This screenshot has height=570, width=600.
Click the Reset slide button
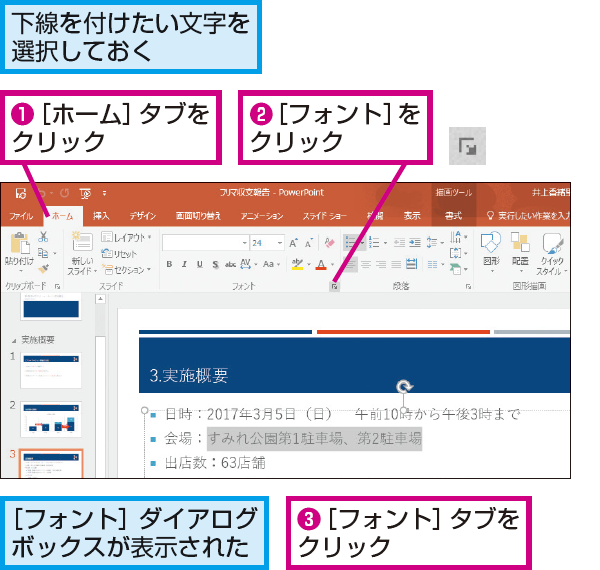tap(119, 254)
